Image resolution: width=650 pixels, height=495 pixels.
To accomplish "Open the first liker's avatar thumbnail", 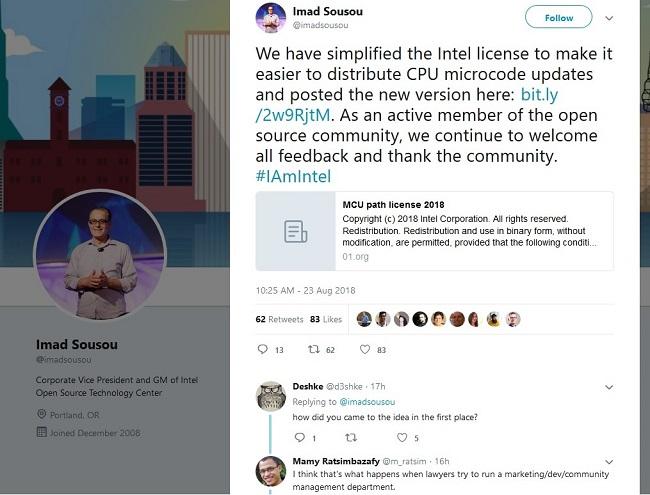I will coord(364,319).
